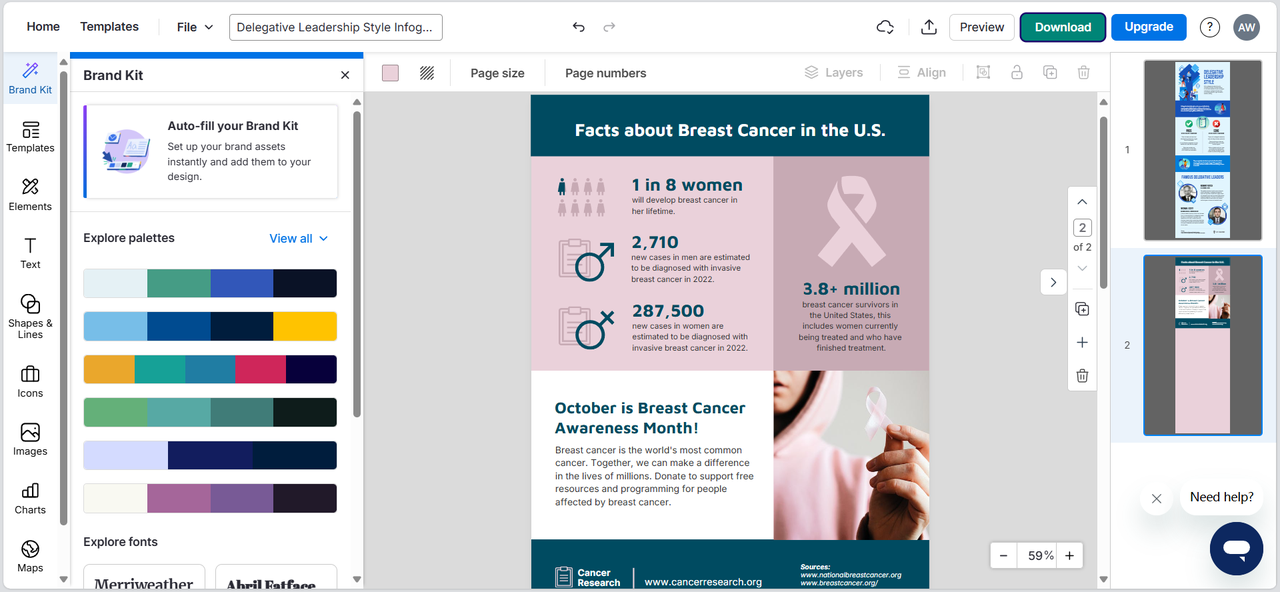
Task: Select the Text tool in sidebar
Action: point(30,254)
